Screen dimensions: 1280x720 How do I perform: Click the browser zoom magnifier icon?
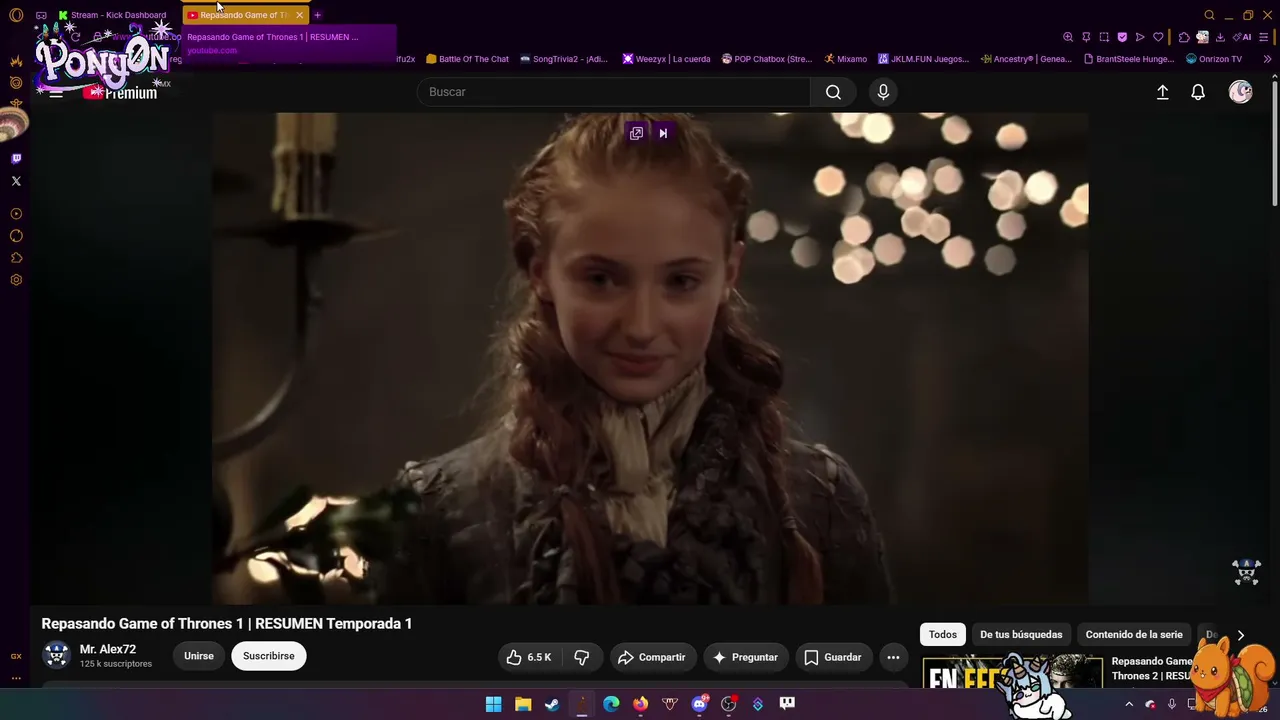coord(1068,37)
